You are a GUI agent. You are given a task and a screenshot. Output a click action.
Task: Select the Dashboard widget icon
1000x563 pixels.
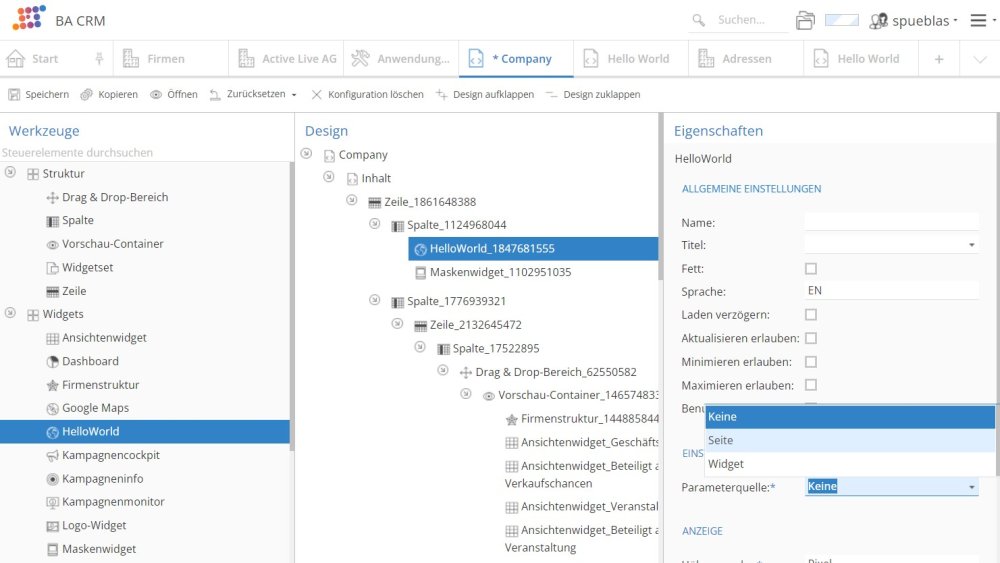[53, 361]
